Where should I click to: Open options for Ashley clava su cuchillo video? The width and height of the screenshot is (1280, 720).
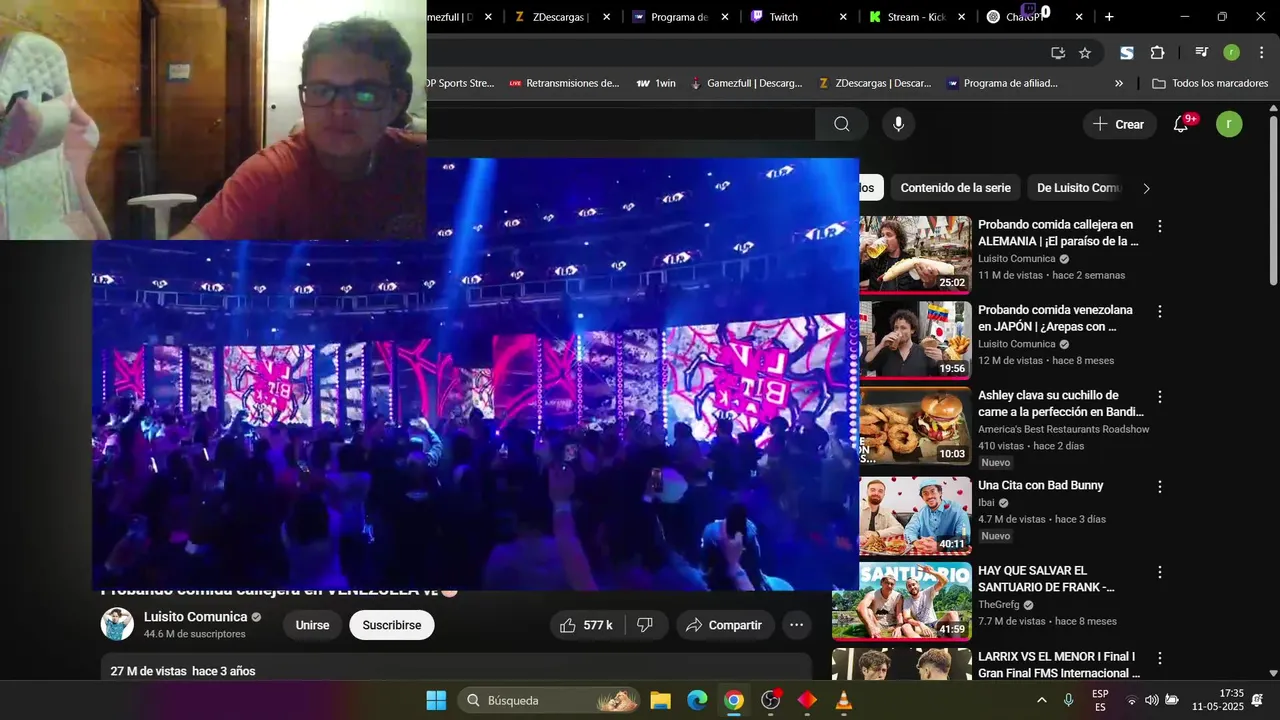coord(1160,396)
